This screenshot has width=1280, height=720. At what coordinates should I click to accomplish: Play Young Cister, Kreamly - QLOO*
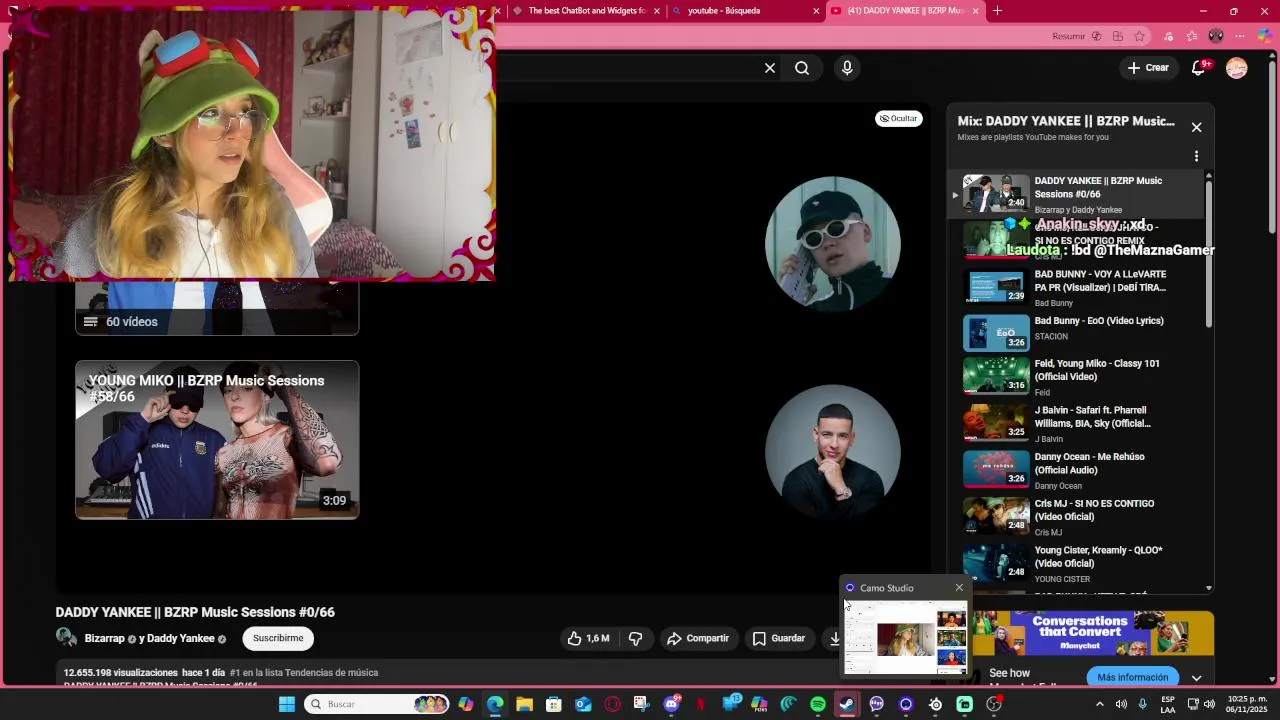[x=1076, y=566]
